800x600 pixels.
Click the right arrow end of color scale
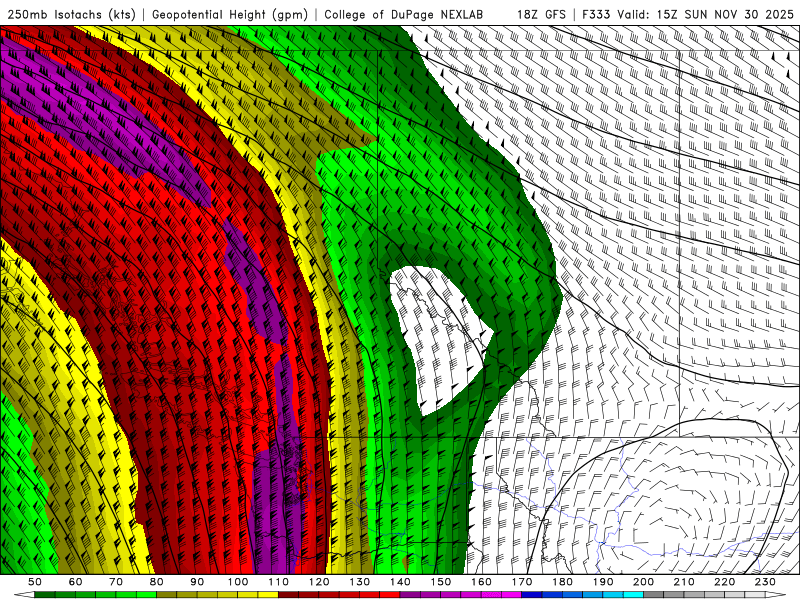point(776,595)
